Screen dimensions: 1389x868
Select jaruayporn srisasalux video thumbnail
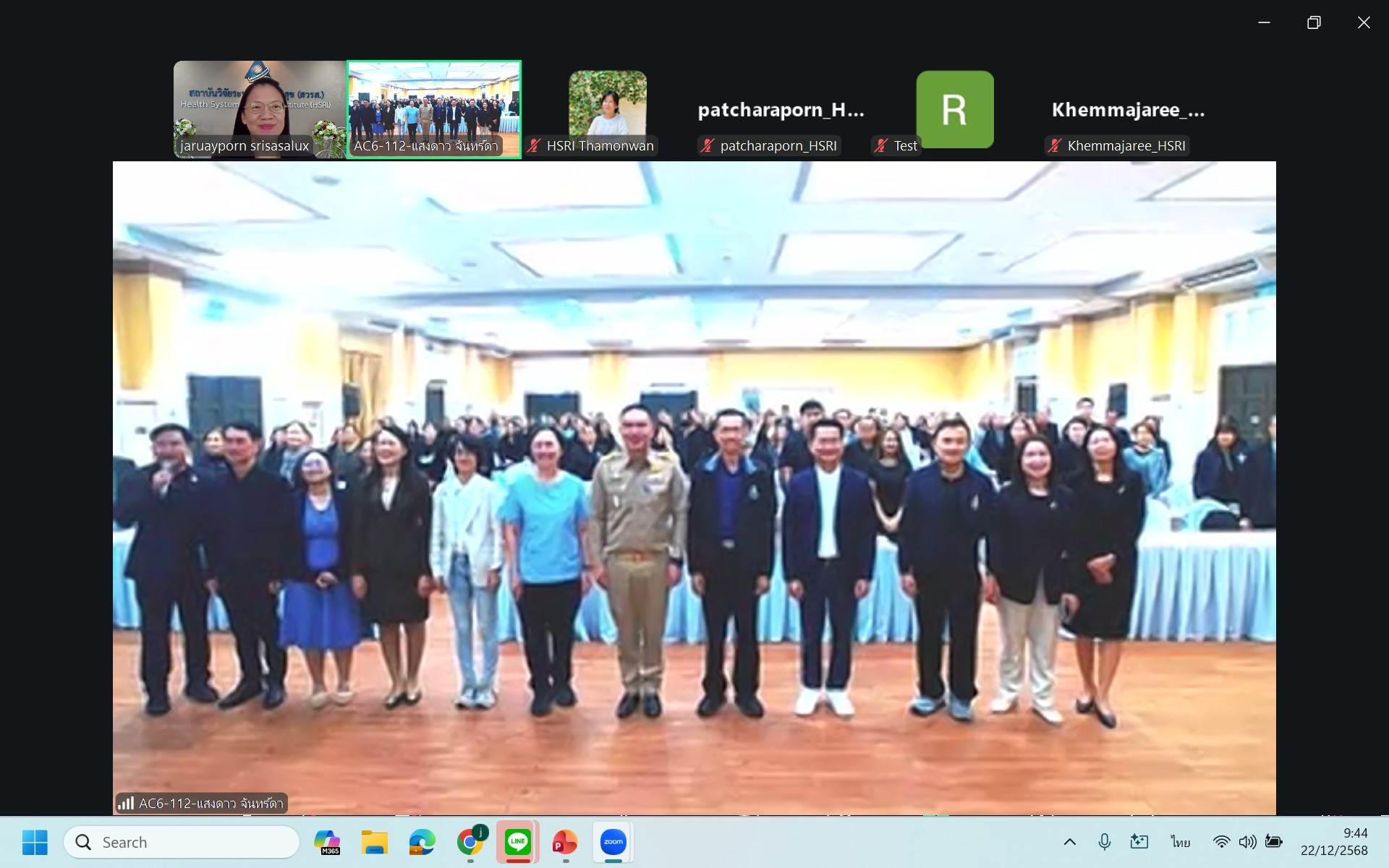[x=260, y=109]
